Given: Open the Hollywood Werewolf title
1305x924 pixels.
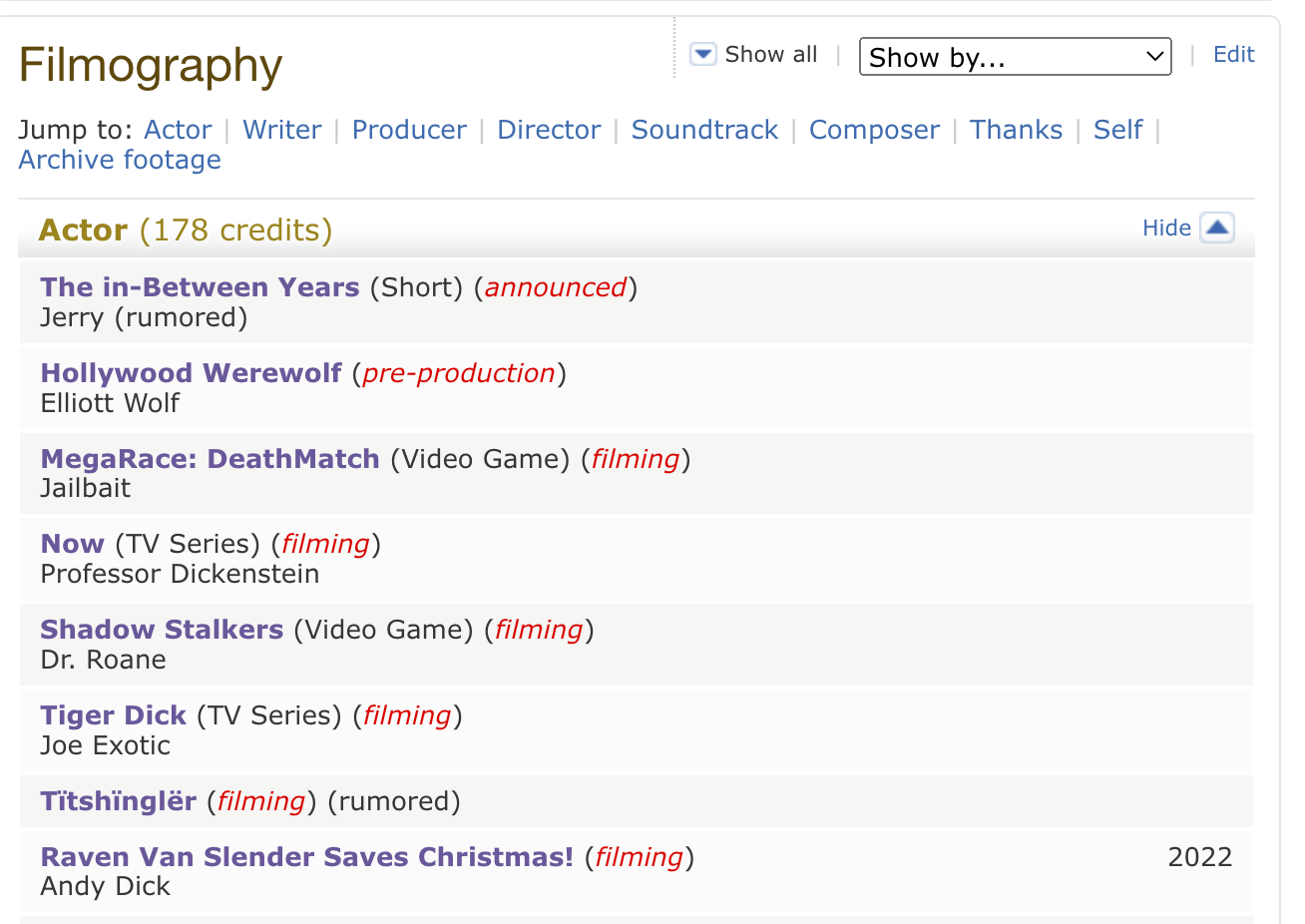Looking at the screenshot, I should (x=191, y=373).
